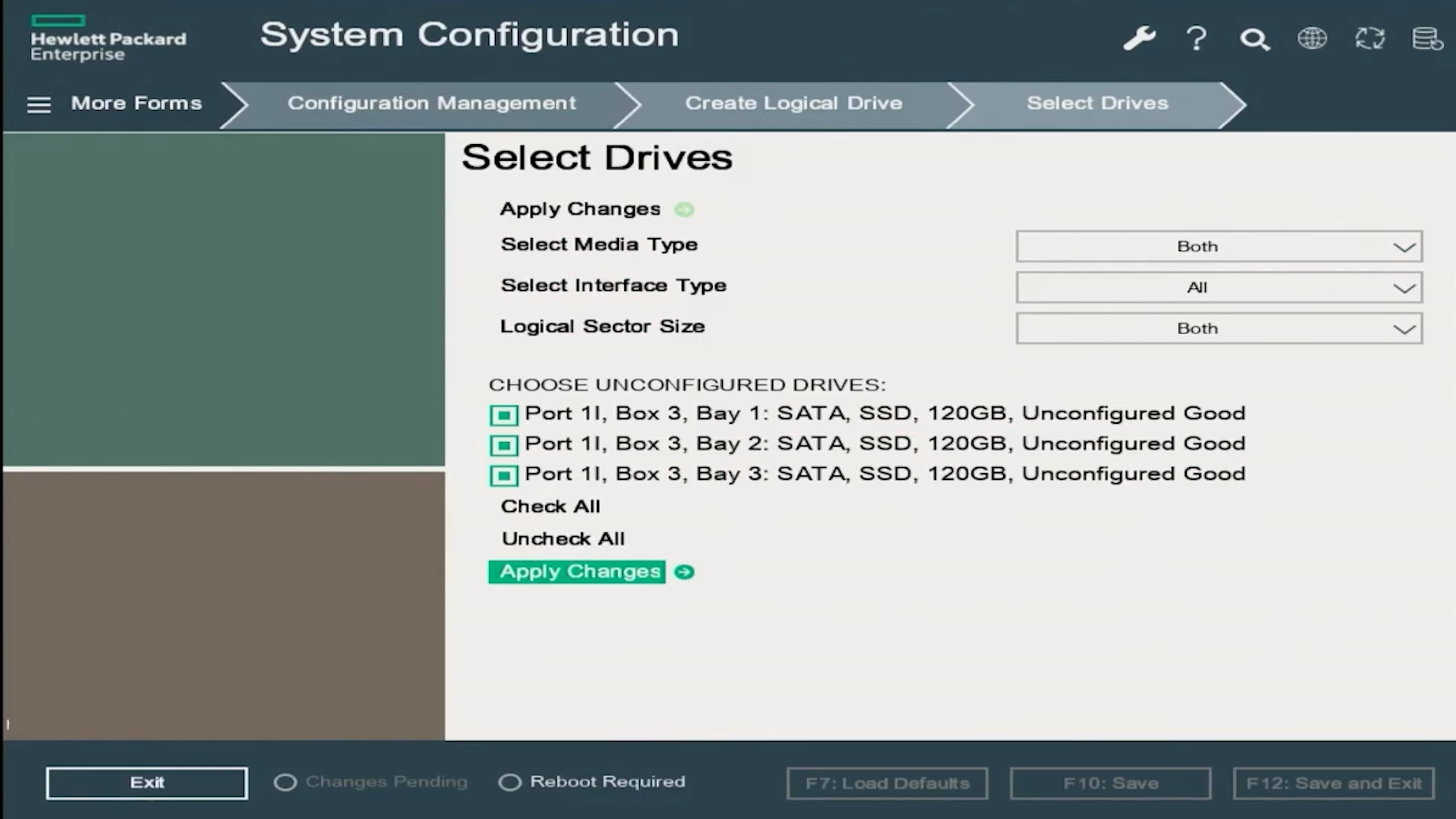The width and height of the screenshot is (1456, 819).
Task: Open the hamburger menu icon
Action: pyautogui.click(x=39, y=105)
